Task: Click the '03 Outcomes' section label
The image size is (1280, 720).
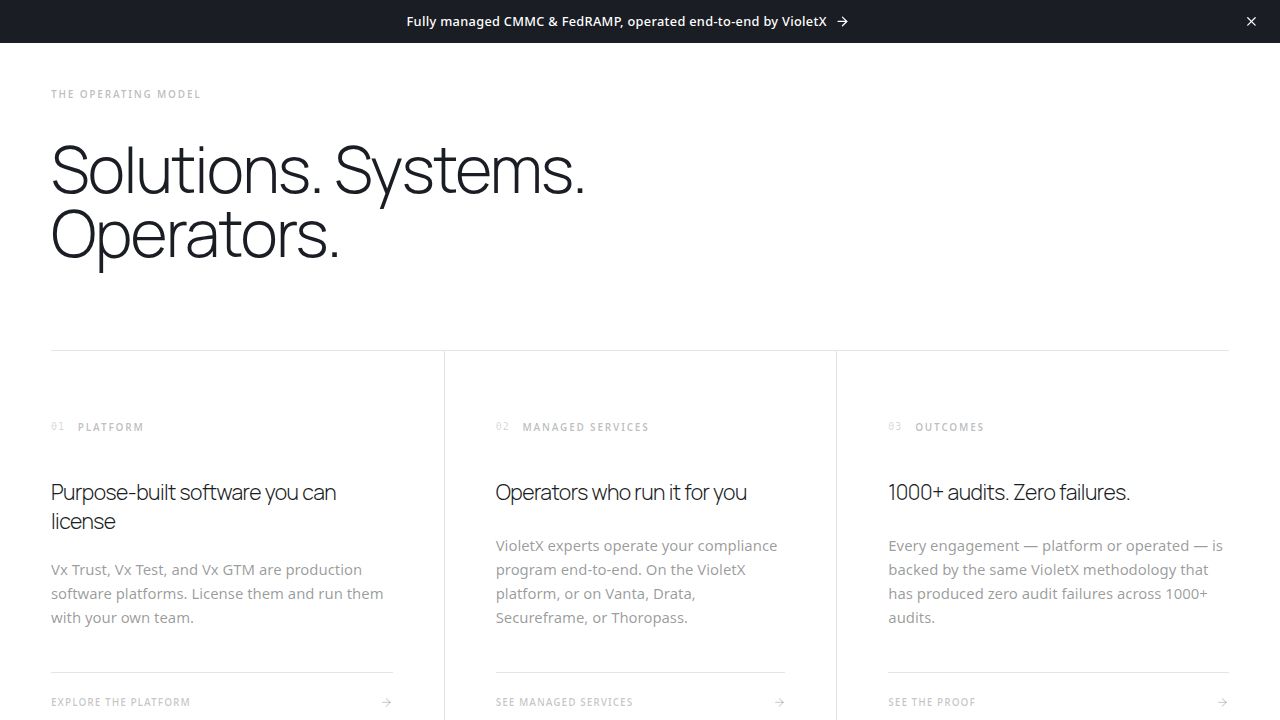Action: (x=936, y=427)
